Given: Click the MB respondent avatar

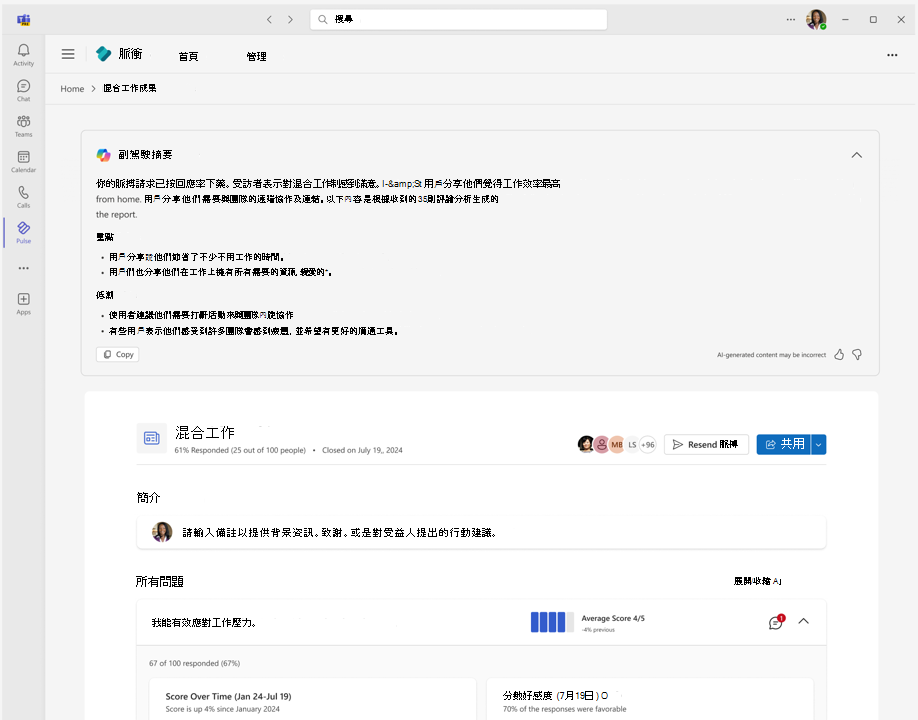Looking at the screenshot, I should tap(617, 445).
